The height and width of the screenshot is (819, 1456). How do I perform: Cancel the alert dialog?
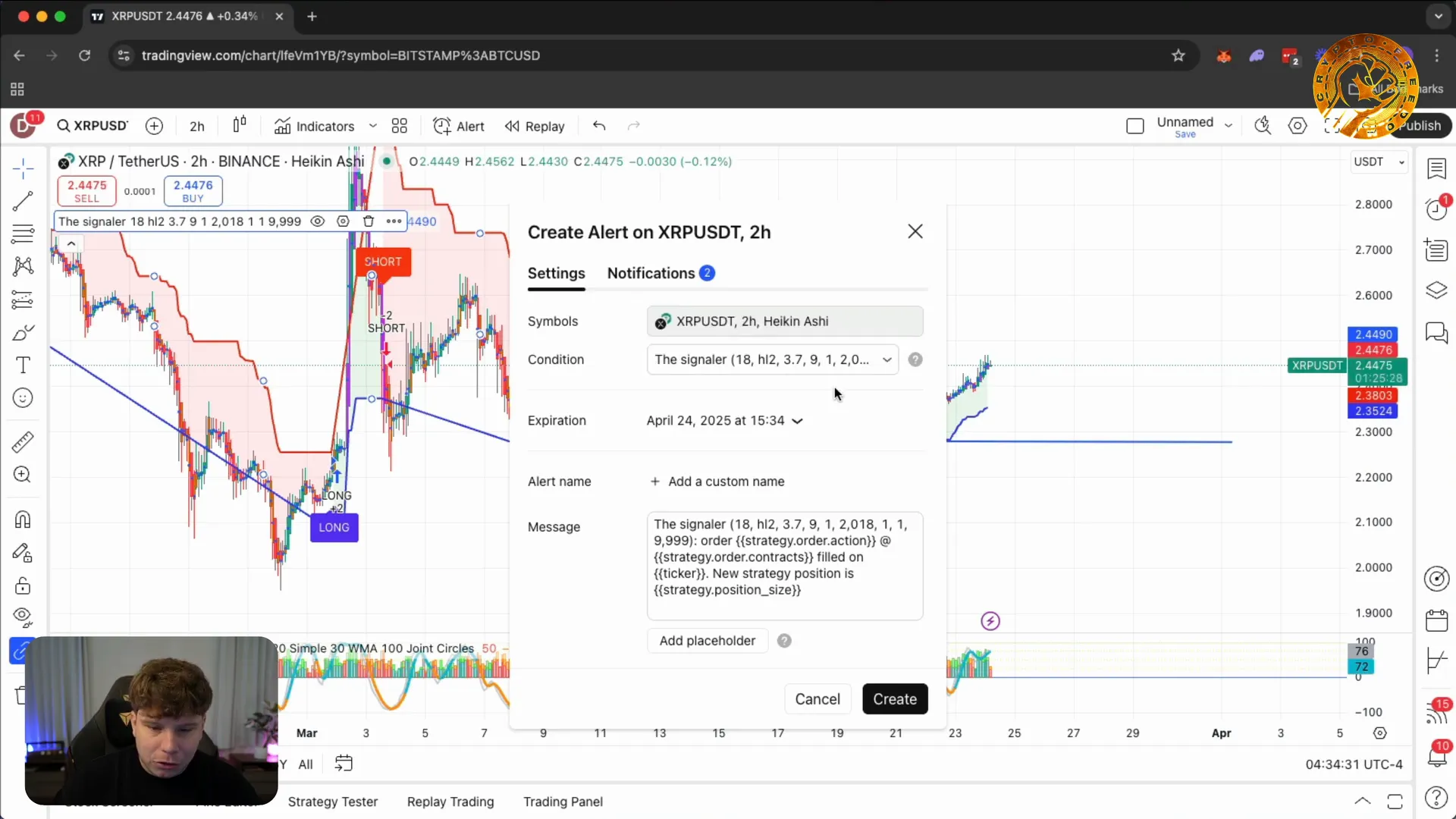tap(817, 699)
